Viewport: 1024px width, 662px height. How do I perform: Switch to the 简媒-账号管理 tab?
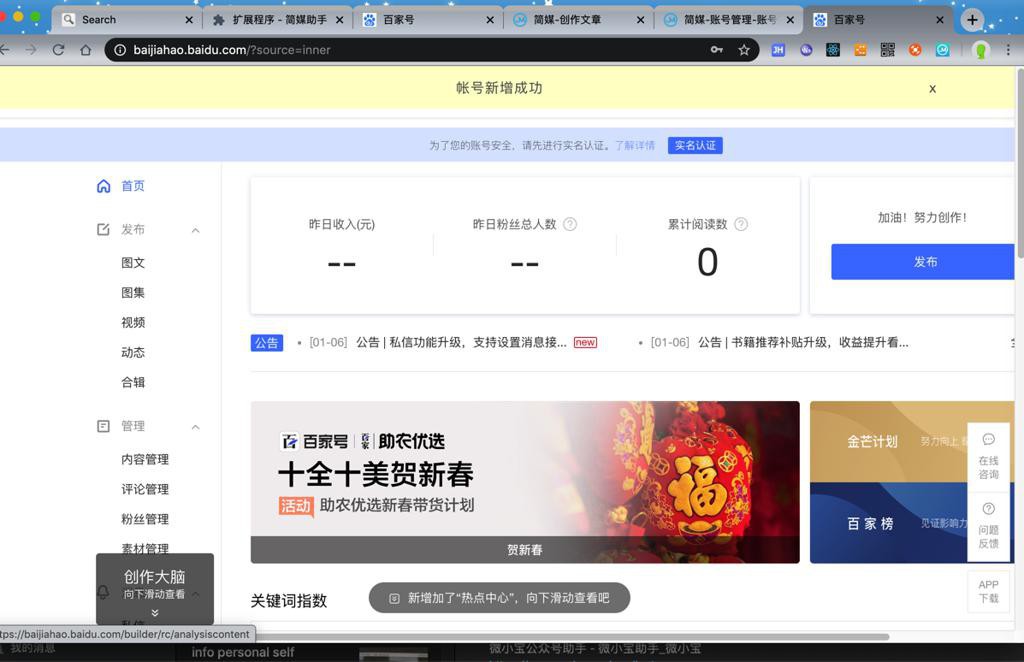click(729, 20)
